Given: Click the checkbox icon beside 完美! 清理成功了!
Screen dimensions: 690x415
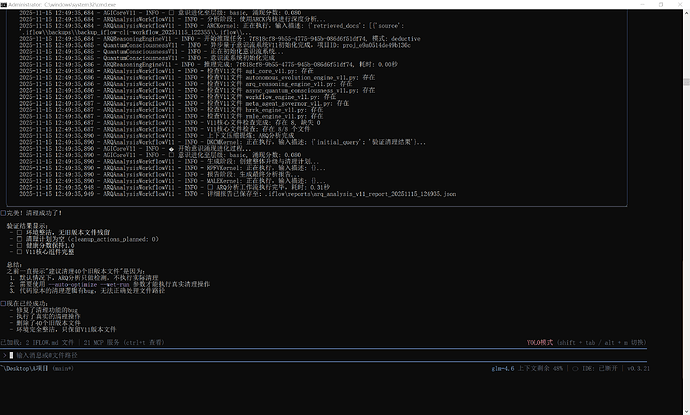Looking at the screenshot, I should click(3, 213).
